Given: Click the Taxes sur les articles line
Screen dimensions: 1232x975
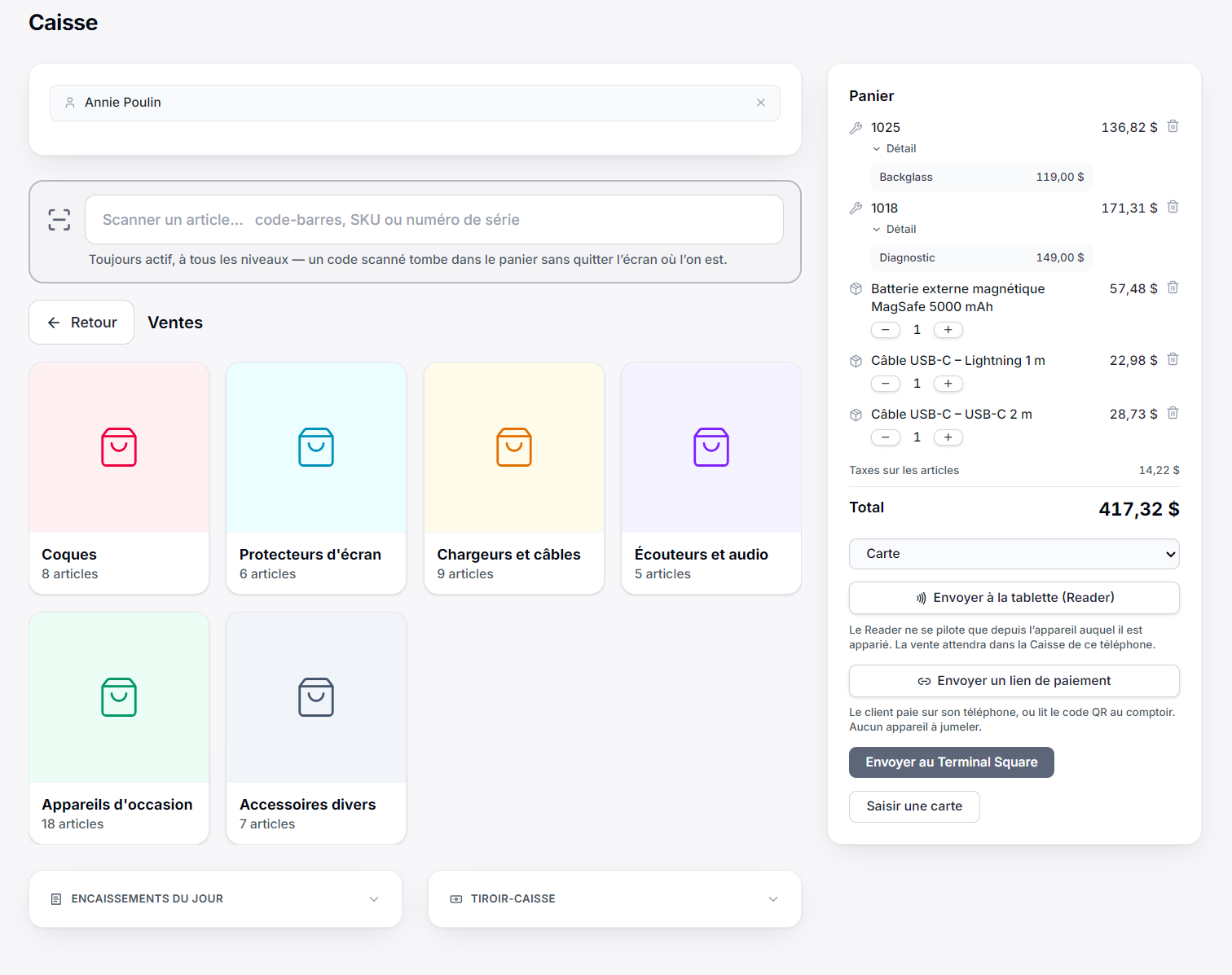Looking at the screenshot, I should click(1014, 470).
